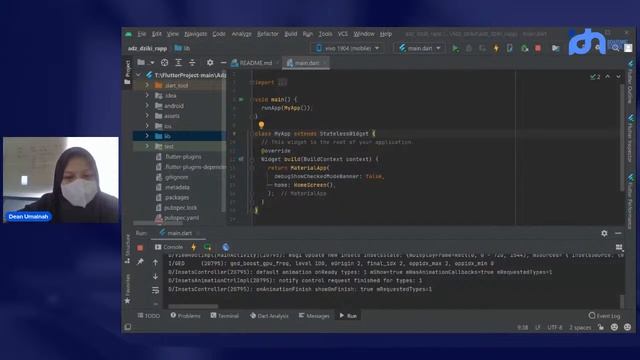This screenshot has height=360, width=640.
Task: Hide the Project panel with minus icon
Action: click(x=223, y=62)
